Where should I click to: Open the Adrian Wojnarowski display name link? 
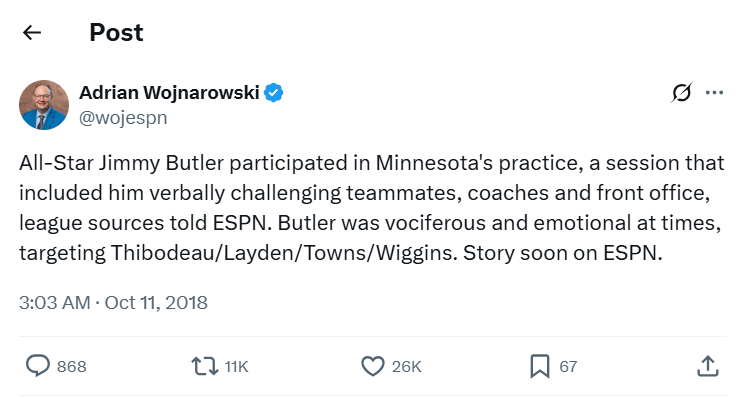pos(169,93)
